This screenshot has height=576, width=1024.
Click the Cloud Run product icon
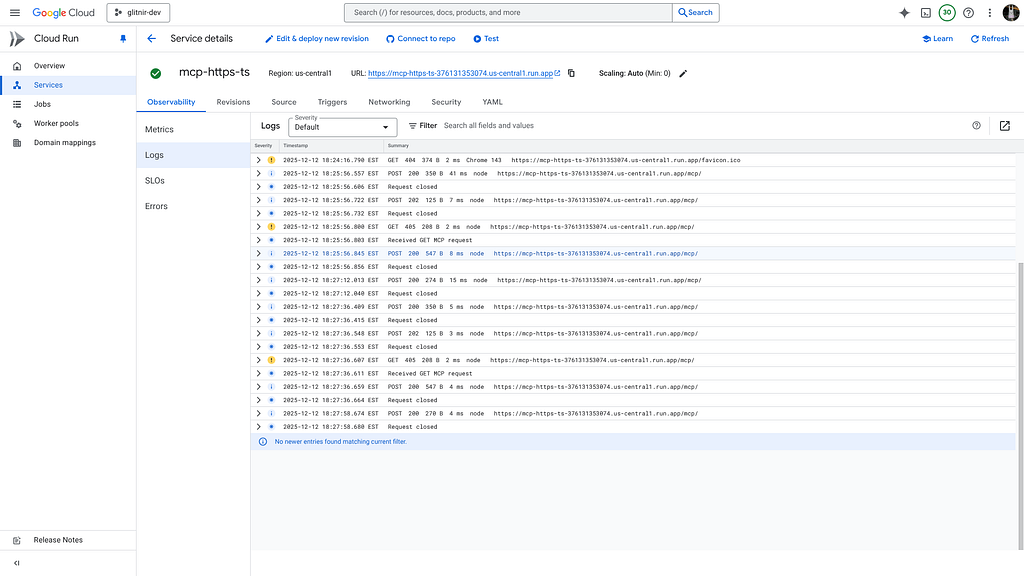[x=17, y=39]
